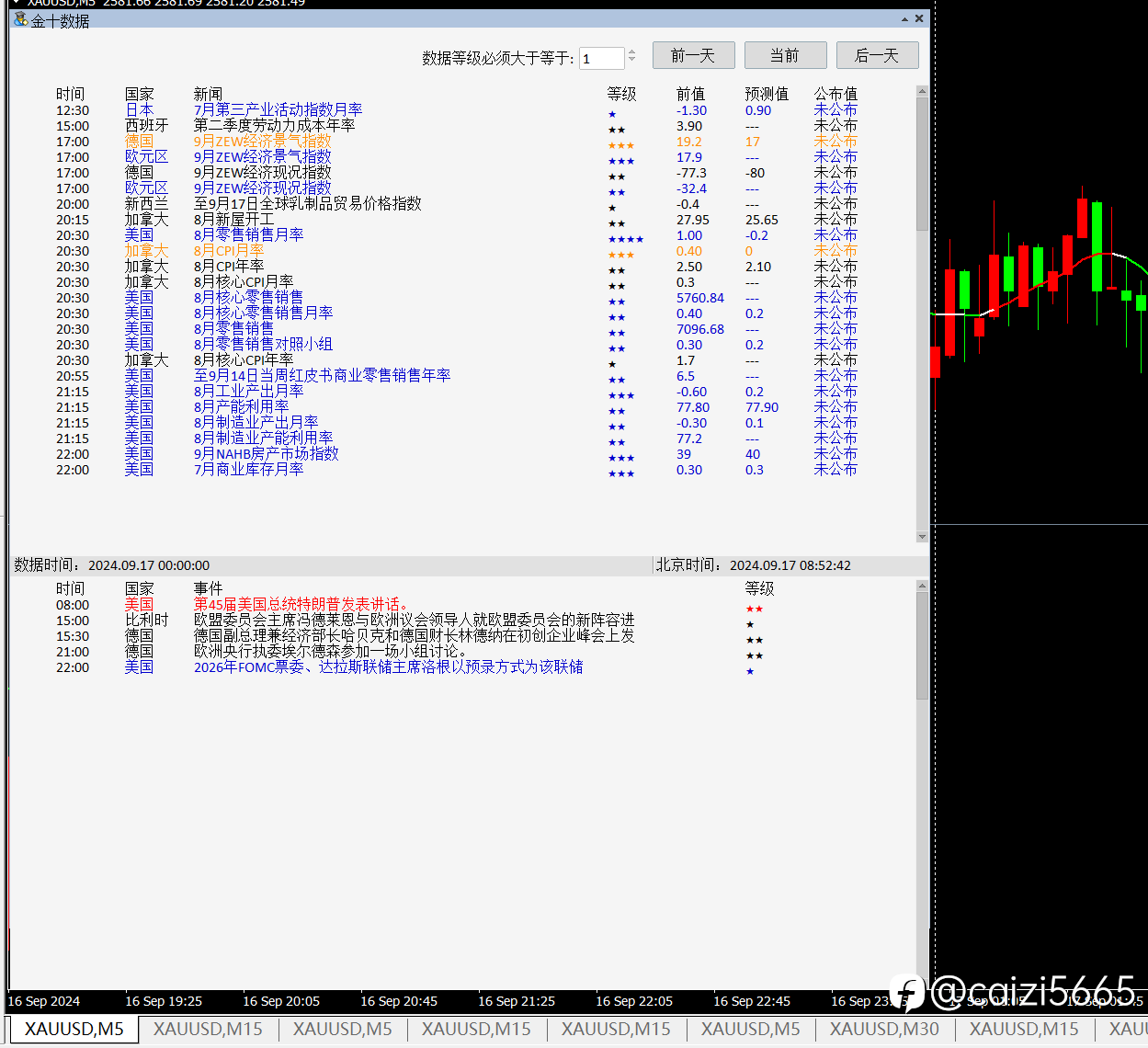The image size is (1148, 1048).
Task: Switch to the active XAUUSD,M5 chart tab
Action: pyautogui.click(x=74, y=1029)
